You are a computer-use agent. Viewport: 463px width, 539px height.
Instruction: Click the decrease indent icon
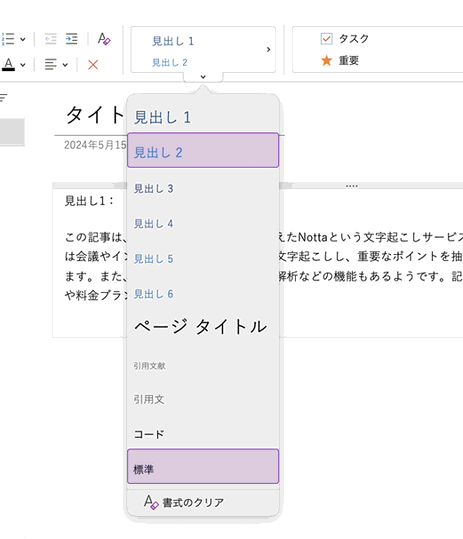click(x=51, y=38)
